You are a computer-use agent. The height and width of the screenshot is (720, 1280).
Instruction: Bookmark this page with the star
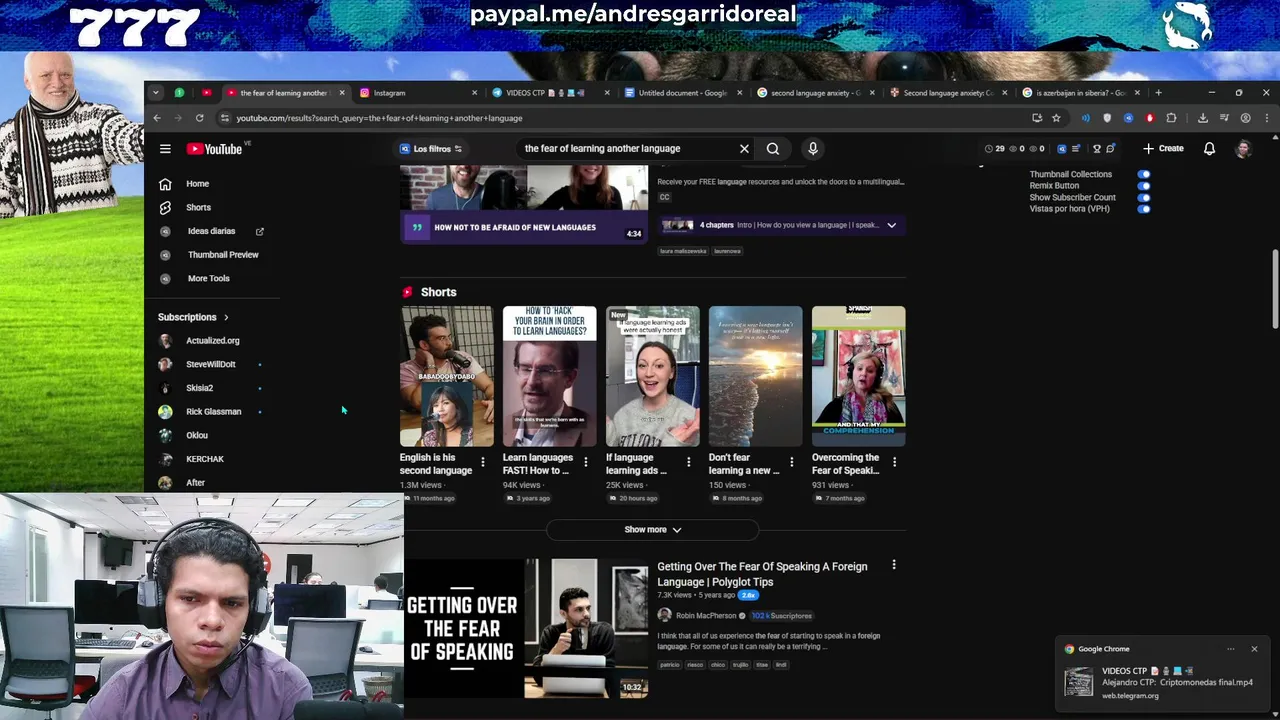(1056, 118)
